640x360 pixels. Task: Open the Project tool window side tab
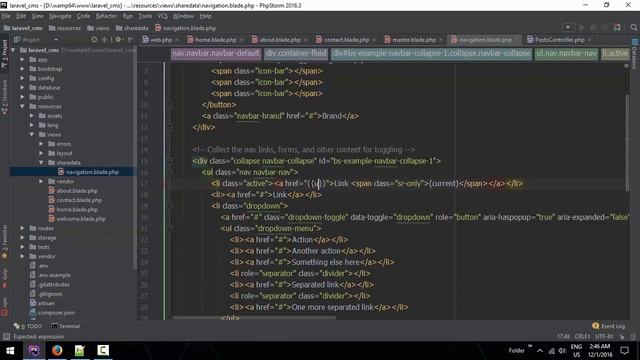(x=4, y=54)
